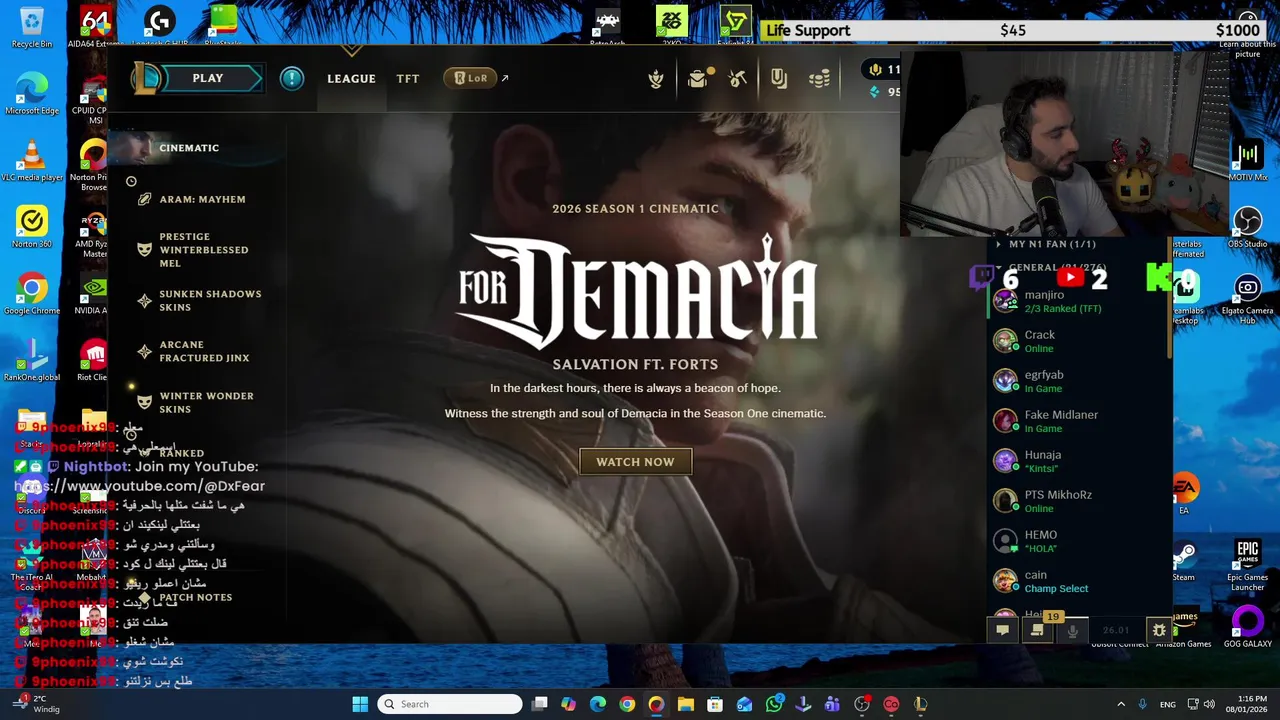Open the Store coins icon
Screen dimensions: 1280x720
point(820,78)
